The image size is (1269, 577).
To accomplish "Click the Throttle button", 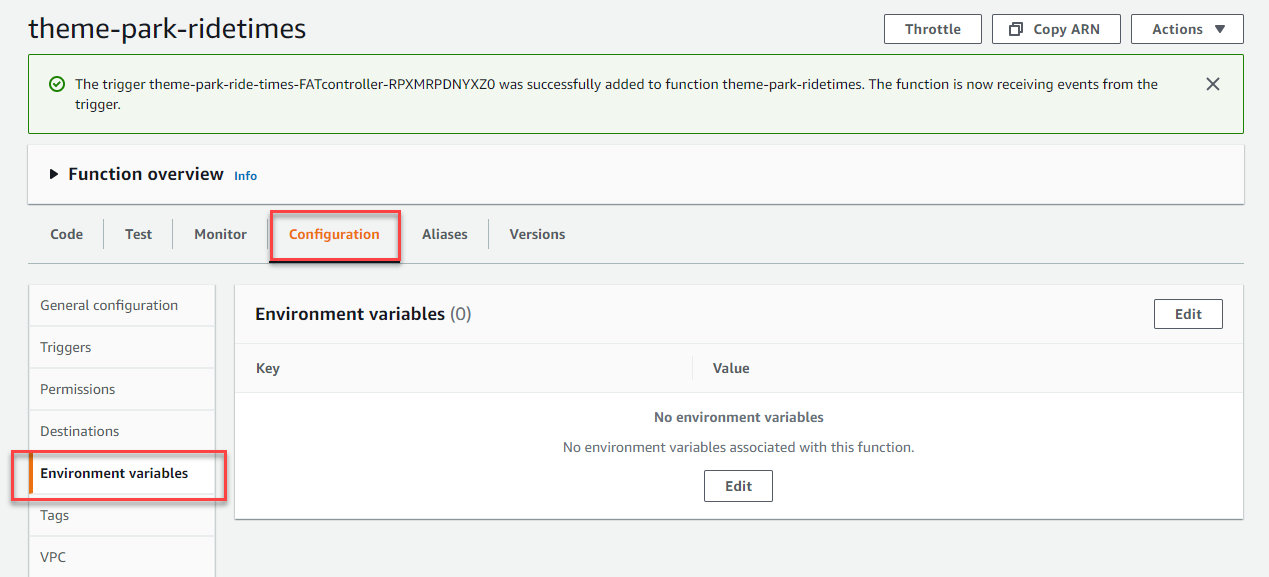I will pos(932,29).
